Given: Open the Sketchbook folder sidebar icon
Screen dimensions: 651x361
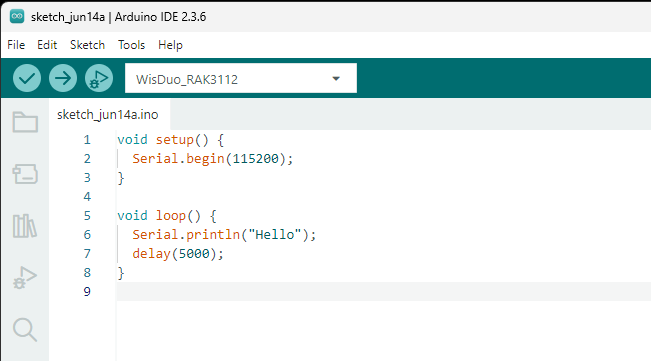Looking at the screenshot, I should [25, 122].
